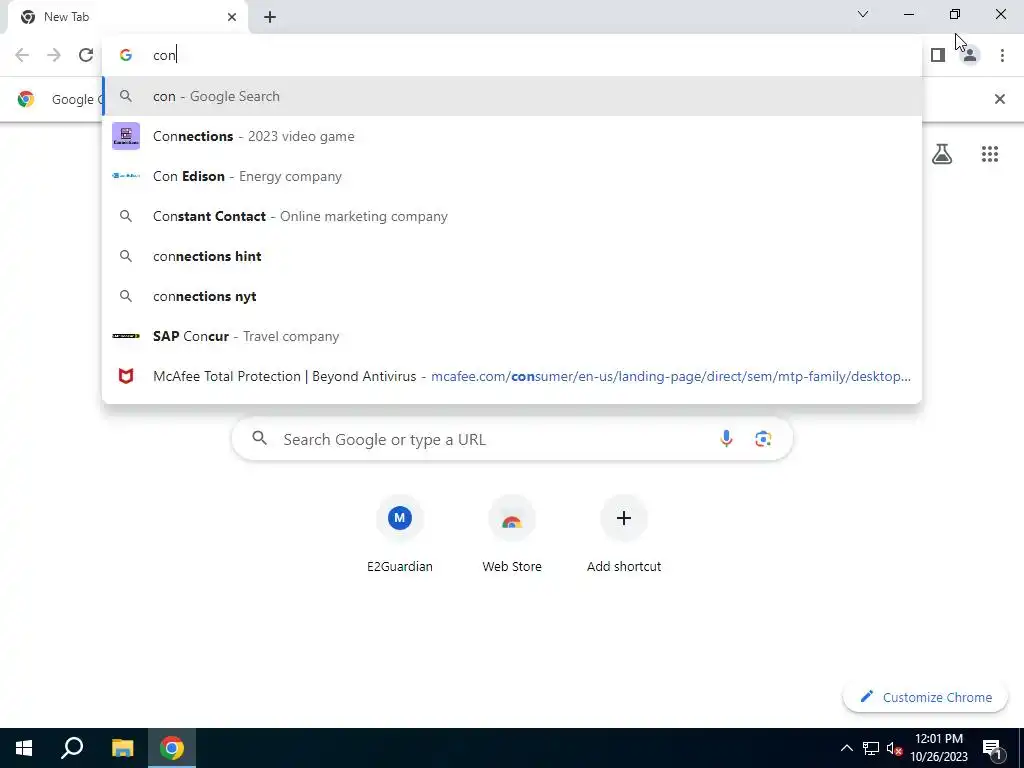The height and width of the screenshot is (768, 1024).
Task: Open tab search dropdown chevron
Action: pyautogui.click(x=863, y=14)
